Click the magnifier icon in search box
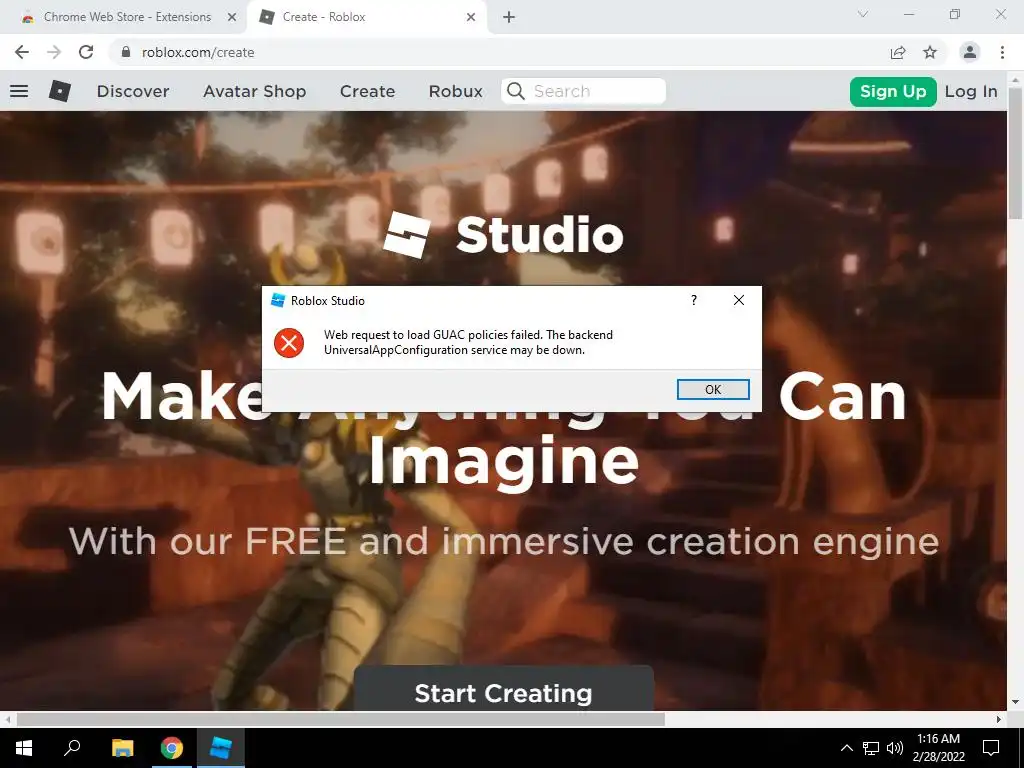 [516, 91]
